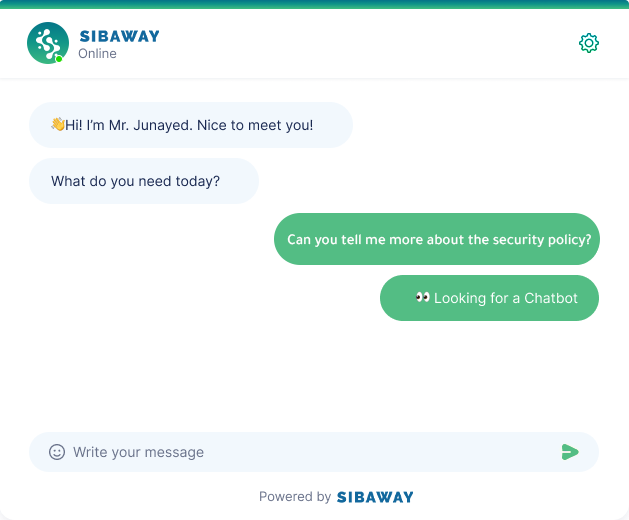The image size is (629, 520).
Task: Focus the Write your message field
Action: point(300,452)
